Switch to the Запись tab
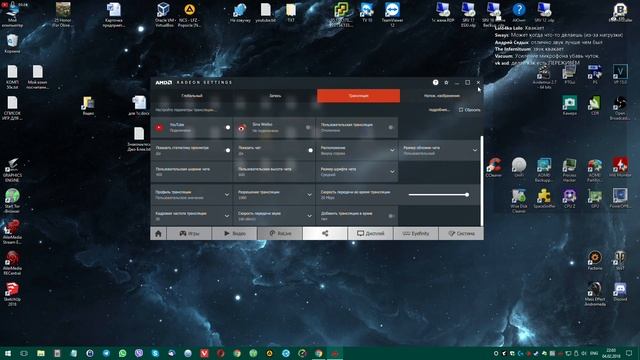Viewport: 640px width, 360px height. (275, 96)
